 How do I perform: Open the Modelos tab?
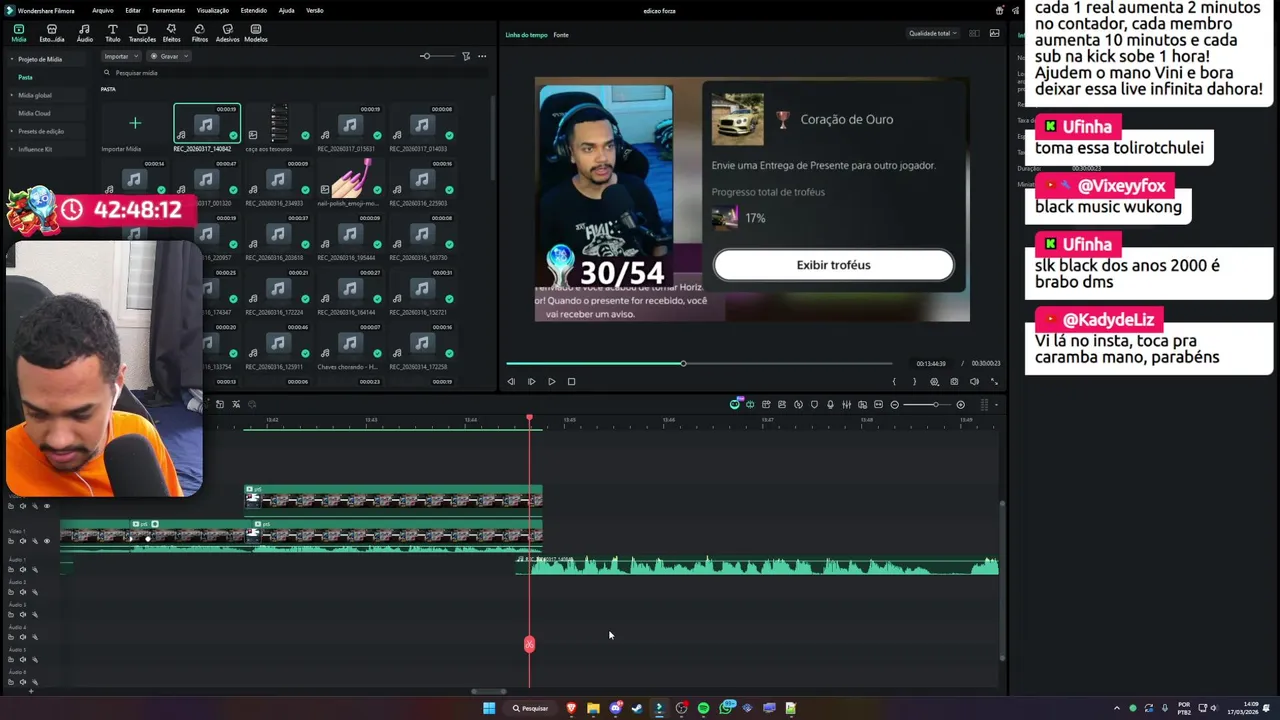click(256, 33)
